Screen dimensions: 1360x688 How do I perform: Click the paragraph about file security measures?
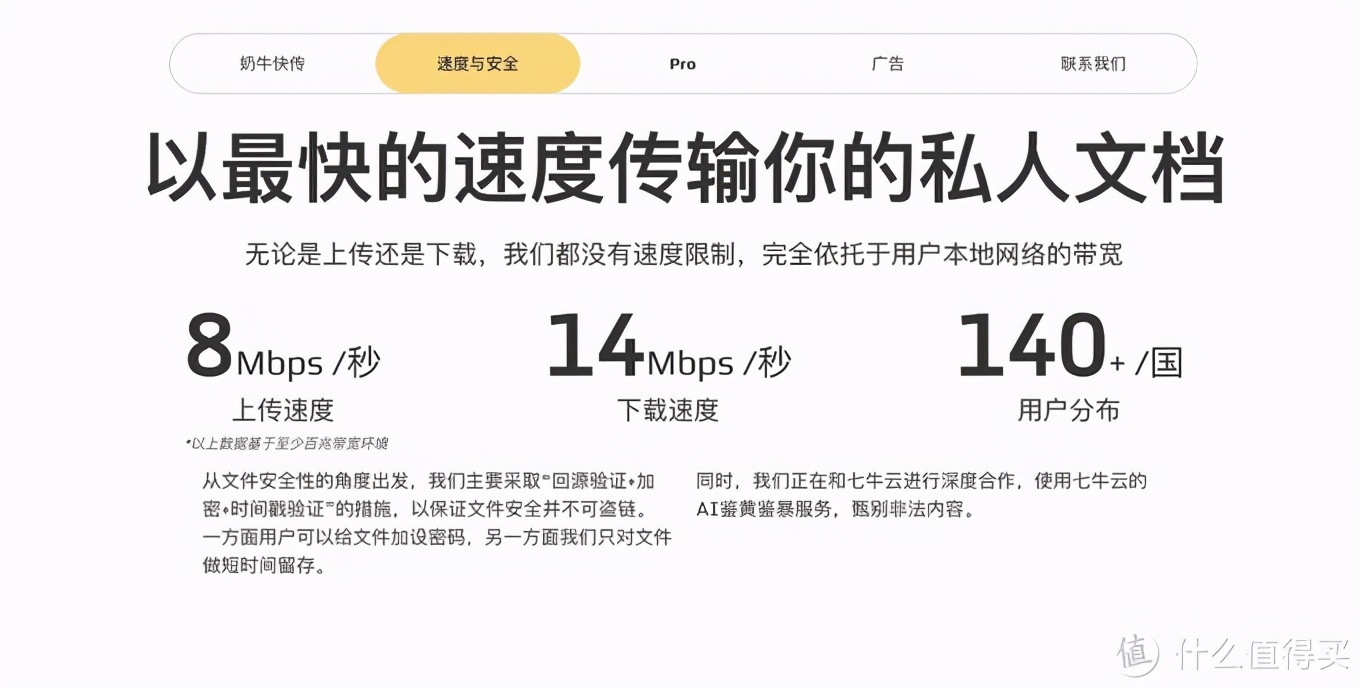click(x=435, y=520)
